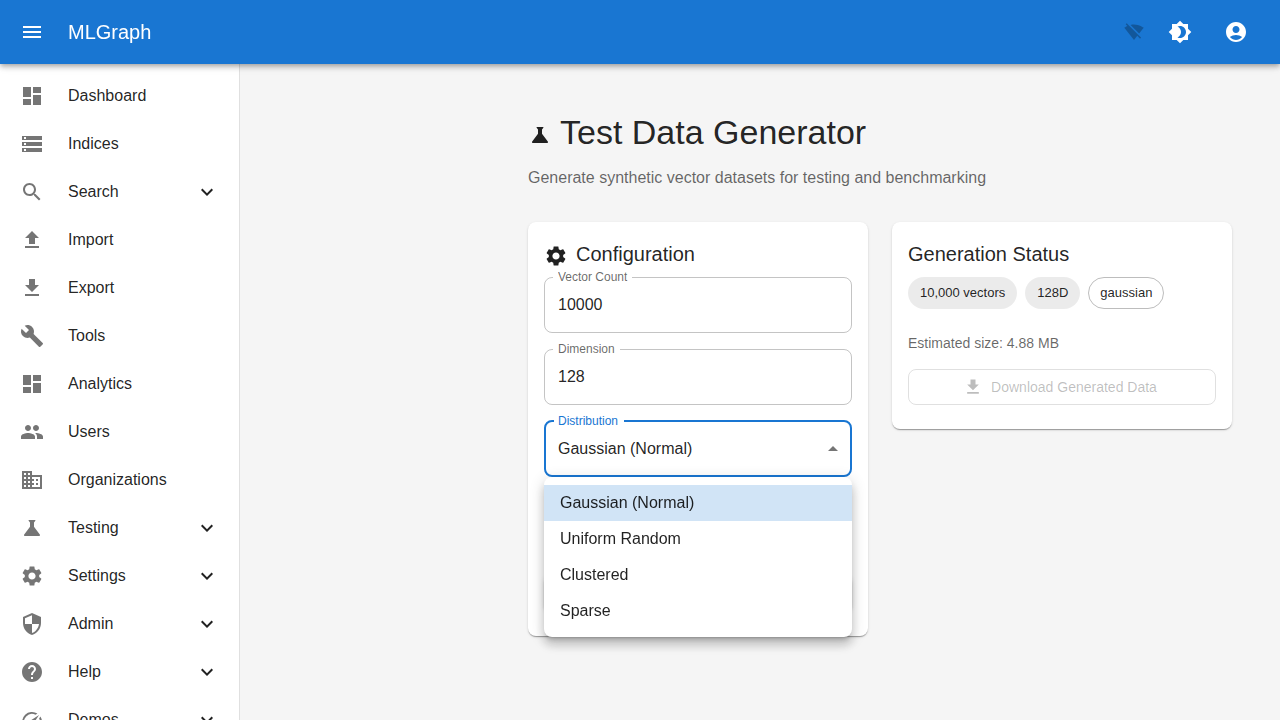Toggle dark mode in the top bar
Viewport: 1280px width, 720px height.
1180,32
